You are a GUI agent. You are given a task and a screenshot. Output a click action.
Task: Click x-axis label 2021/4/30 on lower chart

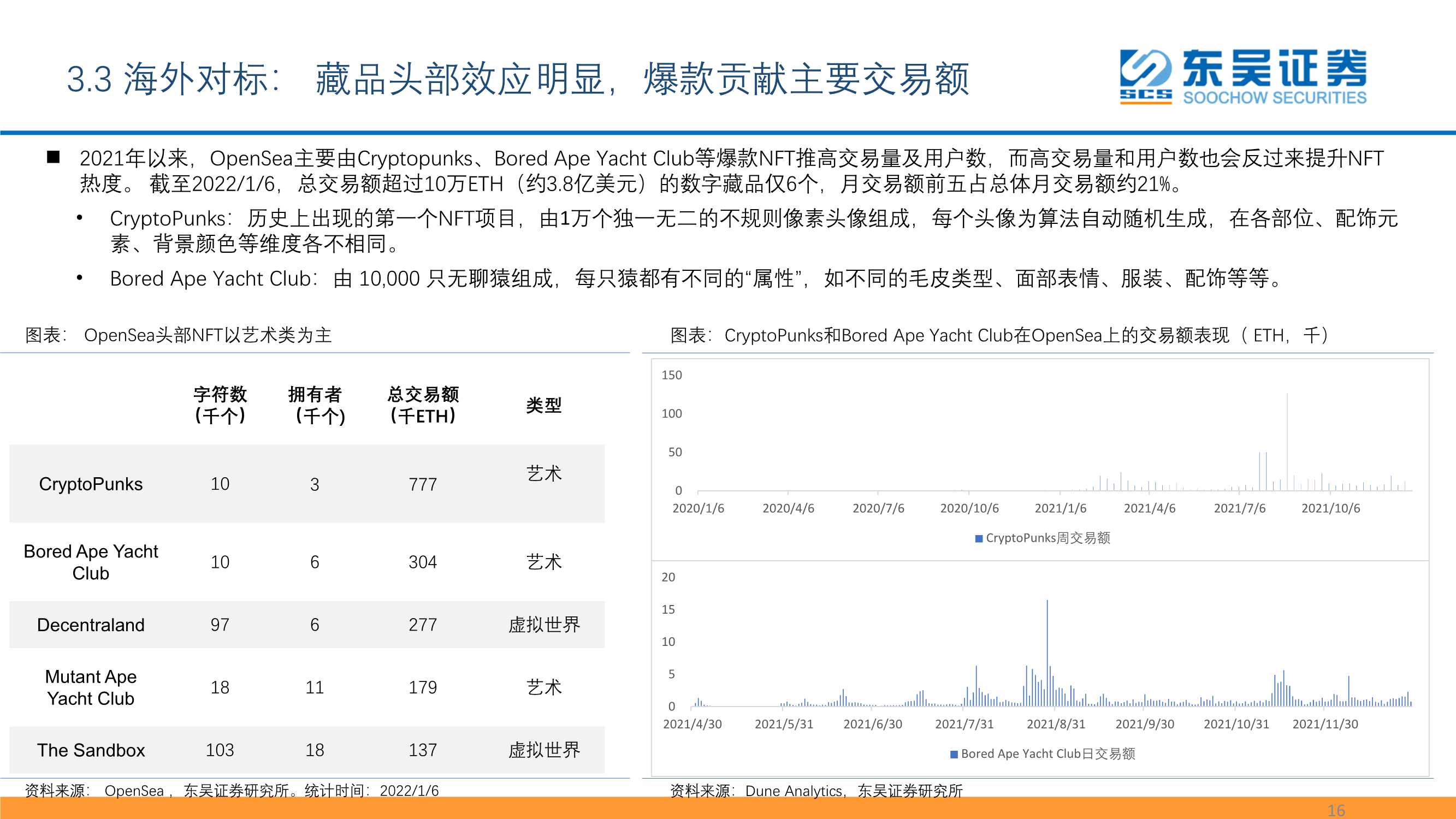693,725
